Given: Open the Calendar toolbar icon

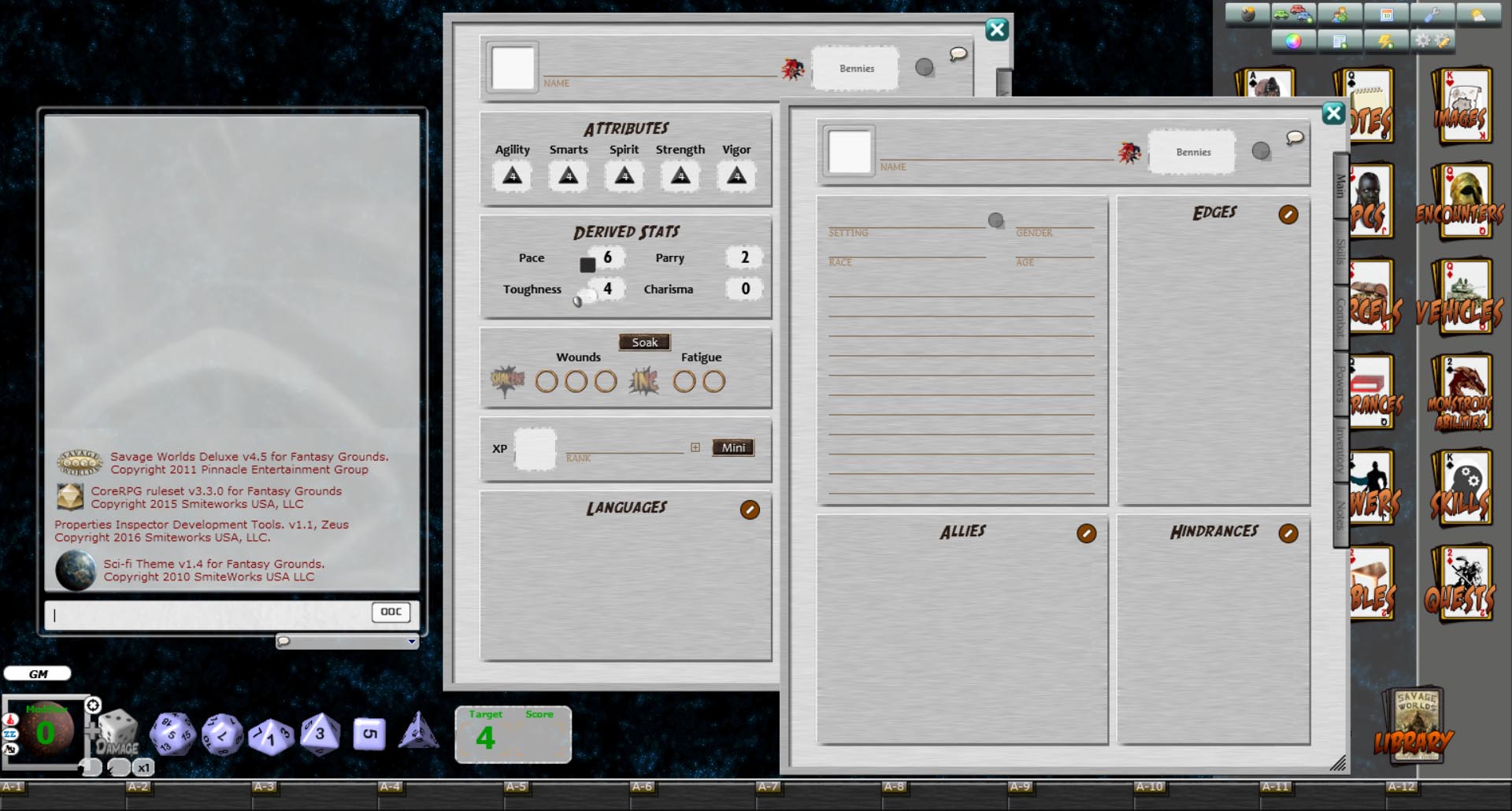Looking at the screenshot, I should point(1386,13).
